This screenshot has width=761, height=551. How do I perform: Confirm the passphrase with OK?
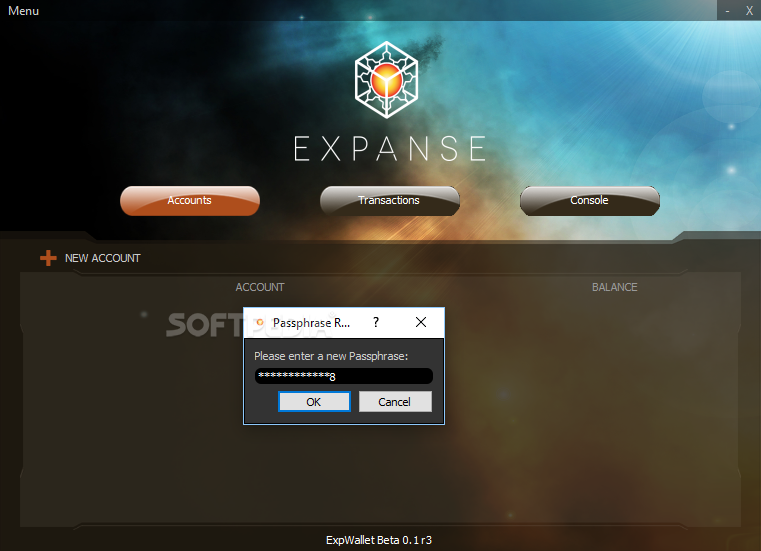(x=314, y=402)
